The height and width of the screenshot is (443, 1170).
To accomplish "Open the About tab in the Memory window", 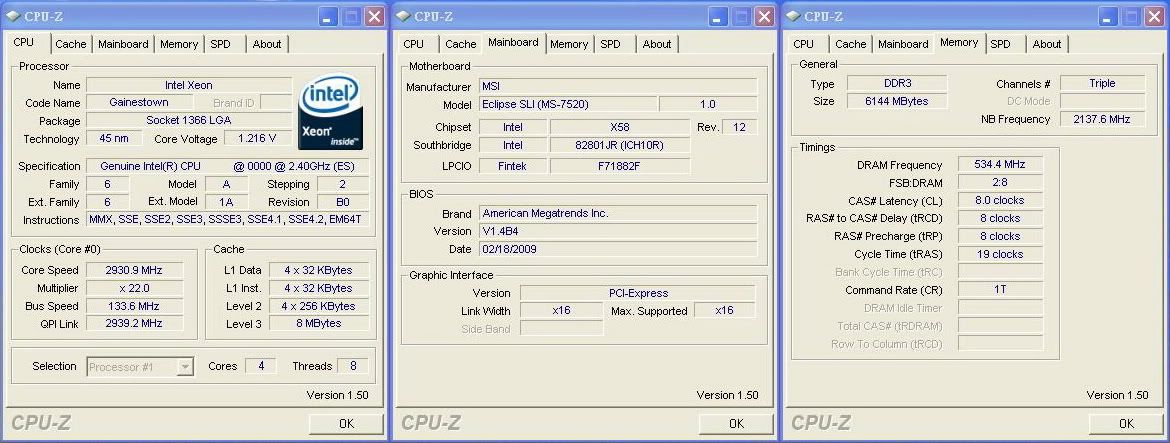I will point(1047,44).
